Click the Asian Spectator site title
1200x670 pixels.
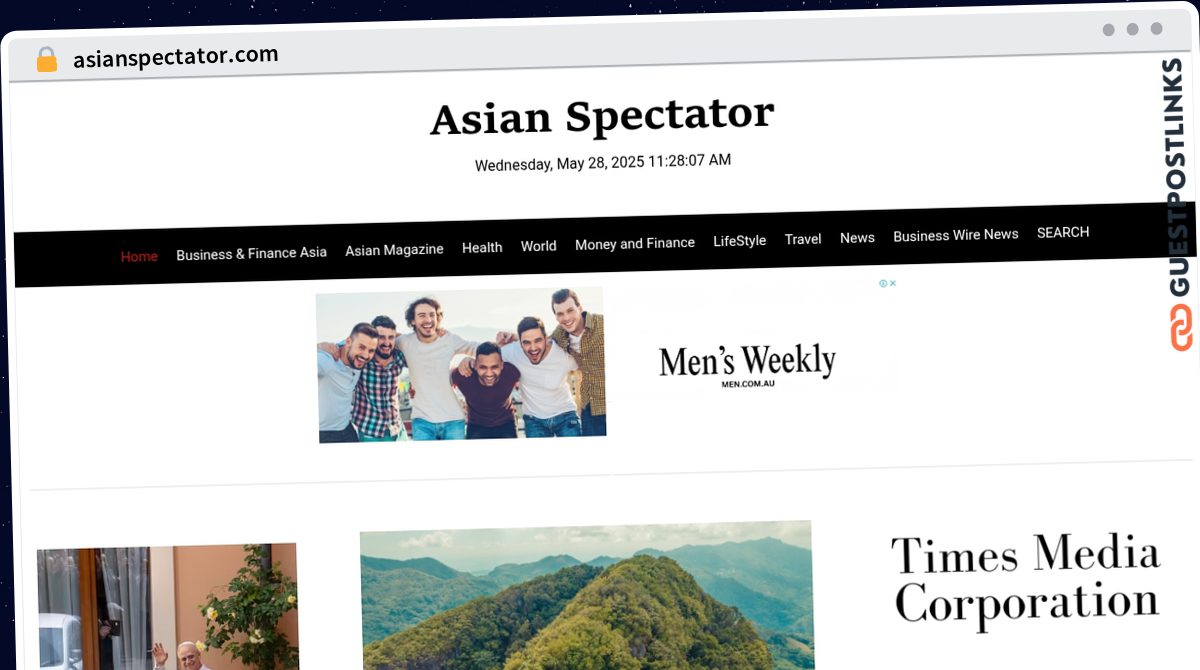click(602, 116)
